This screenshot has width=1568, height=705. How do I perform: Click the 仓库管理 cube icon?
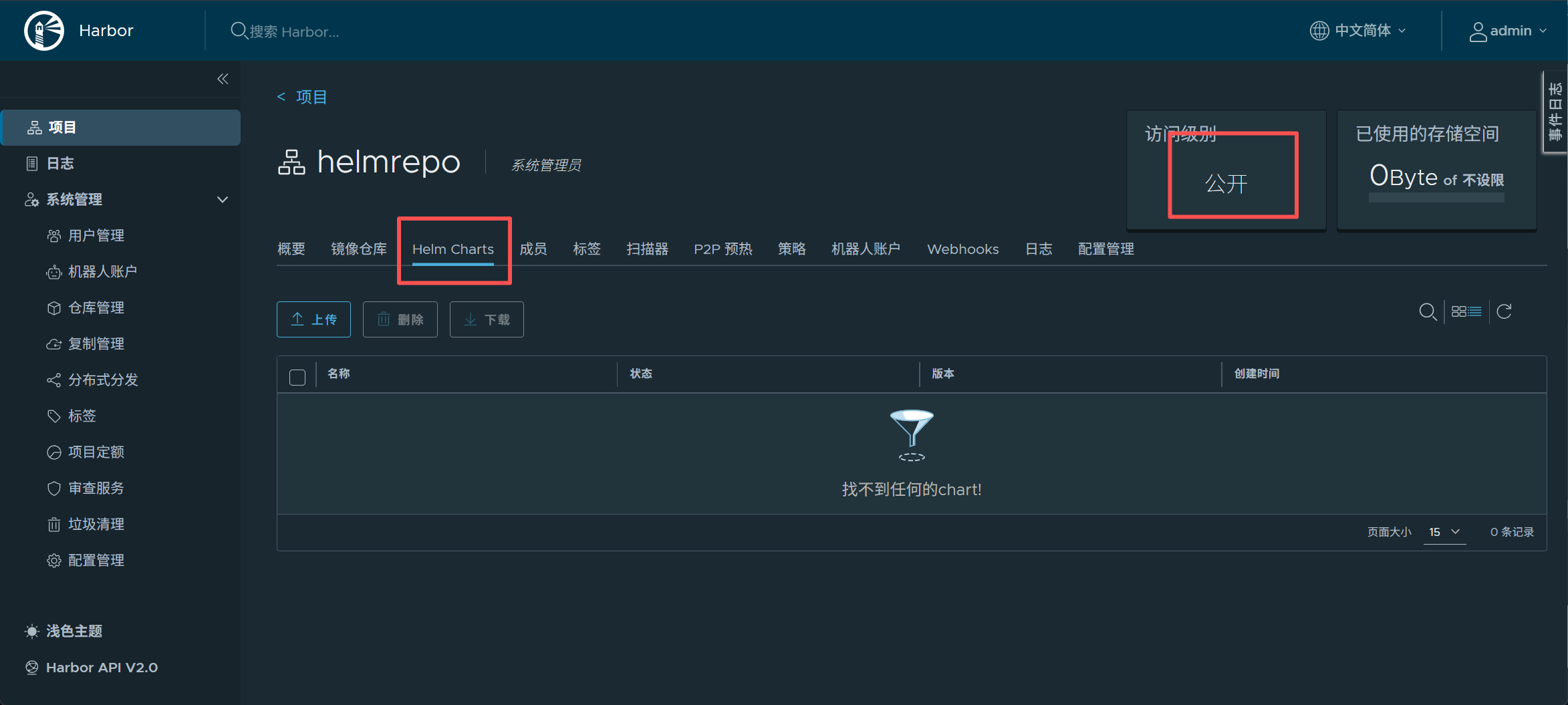point(54,308)
